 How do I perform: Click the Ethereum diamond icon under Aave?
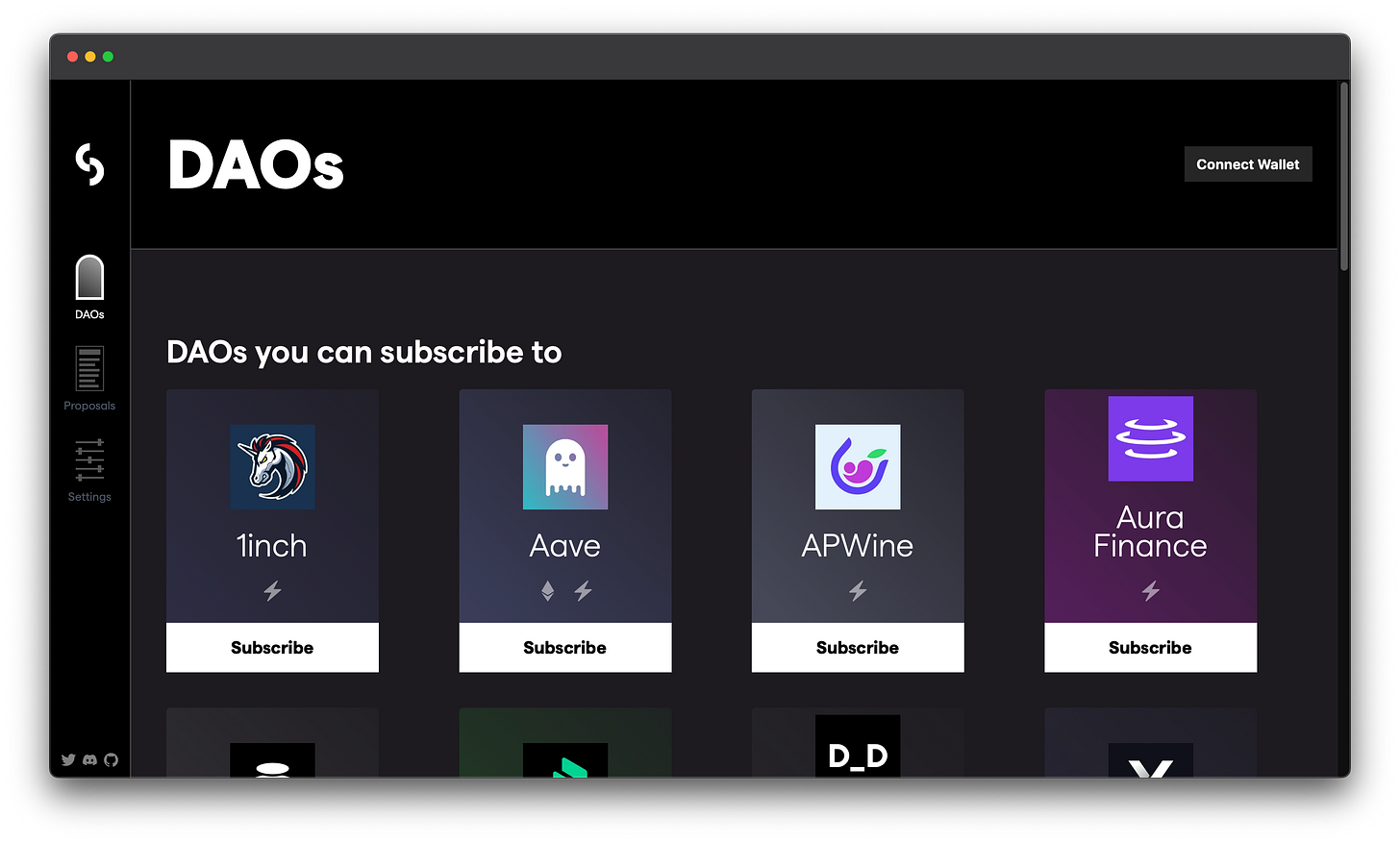(x=548, y=591)
